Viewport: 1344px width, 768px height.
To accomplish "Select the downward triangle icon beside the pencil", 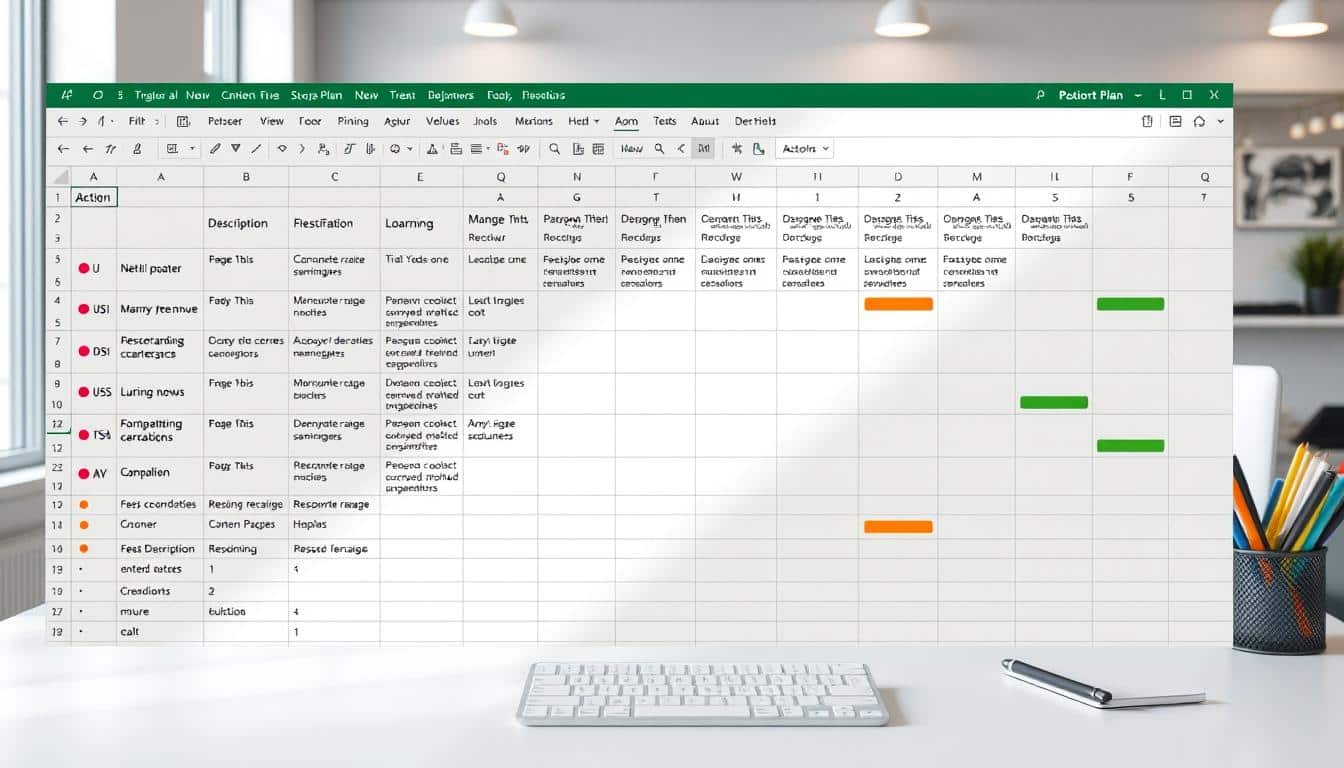I will click(235, 148).
